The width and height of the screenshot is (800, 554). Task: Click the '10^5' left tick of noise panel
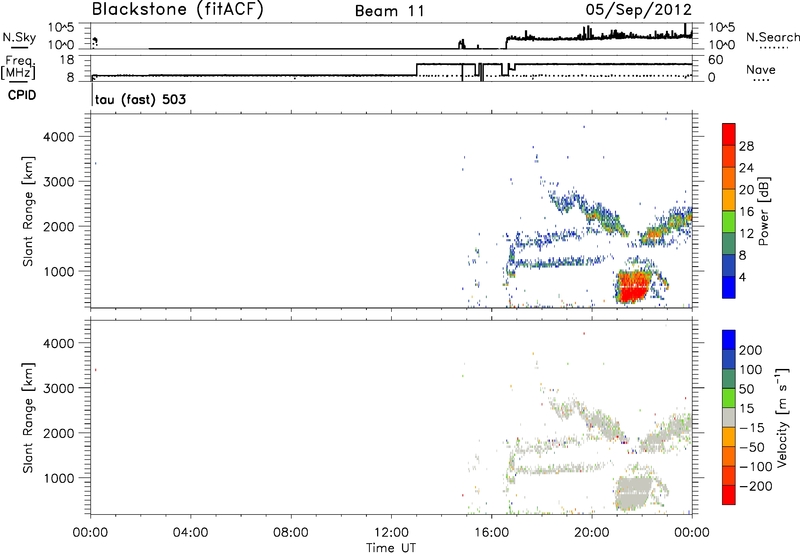(x=61, y=27)
